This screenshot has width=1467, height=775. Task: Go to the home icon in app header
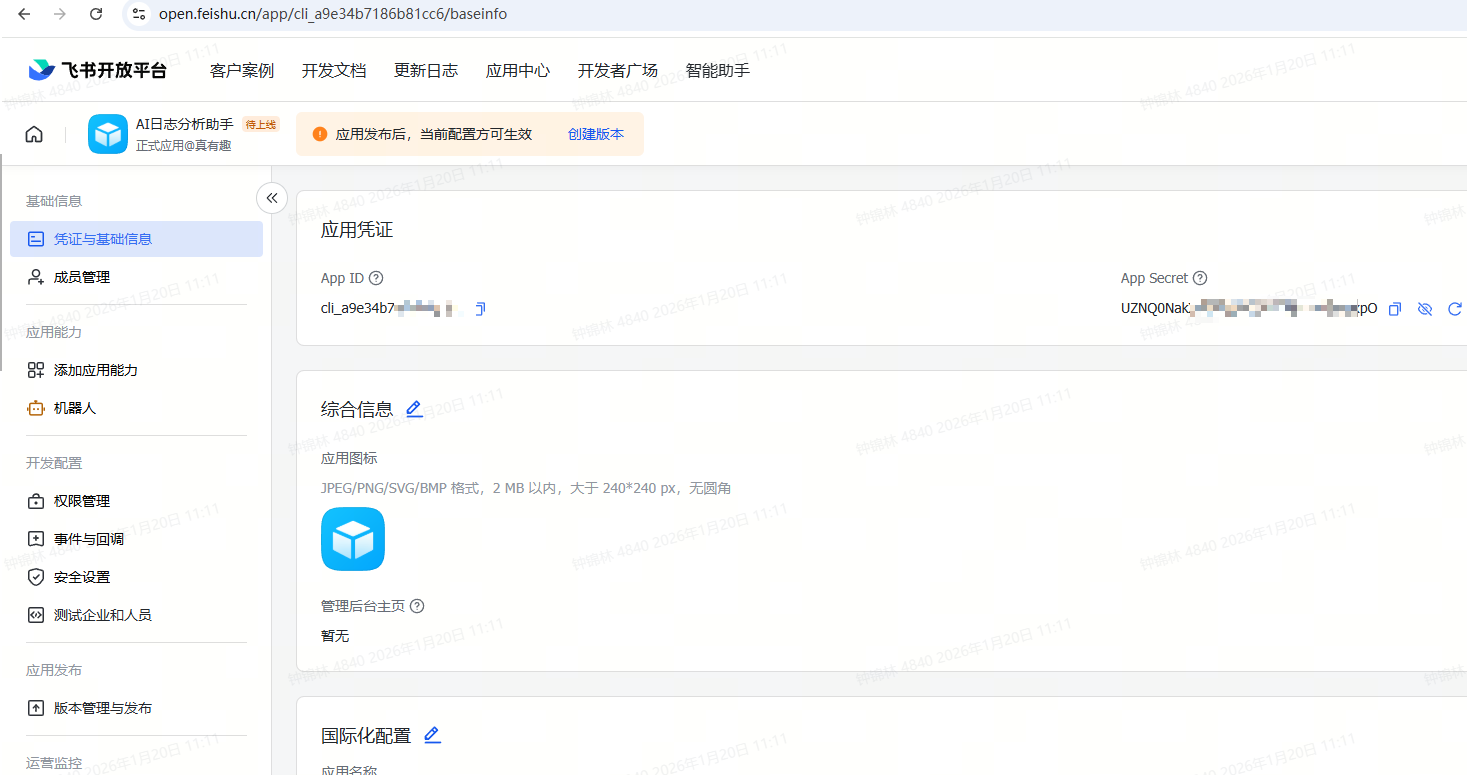click(34, 135)
